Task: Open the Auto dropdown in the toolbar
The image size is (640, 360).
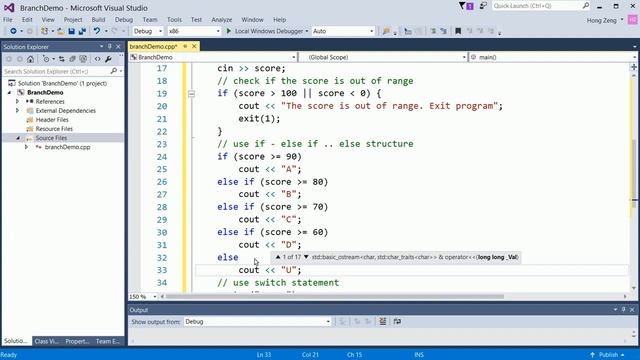Action: 343,31
